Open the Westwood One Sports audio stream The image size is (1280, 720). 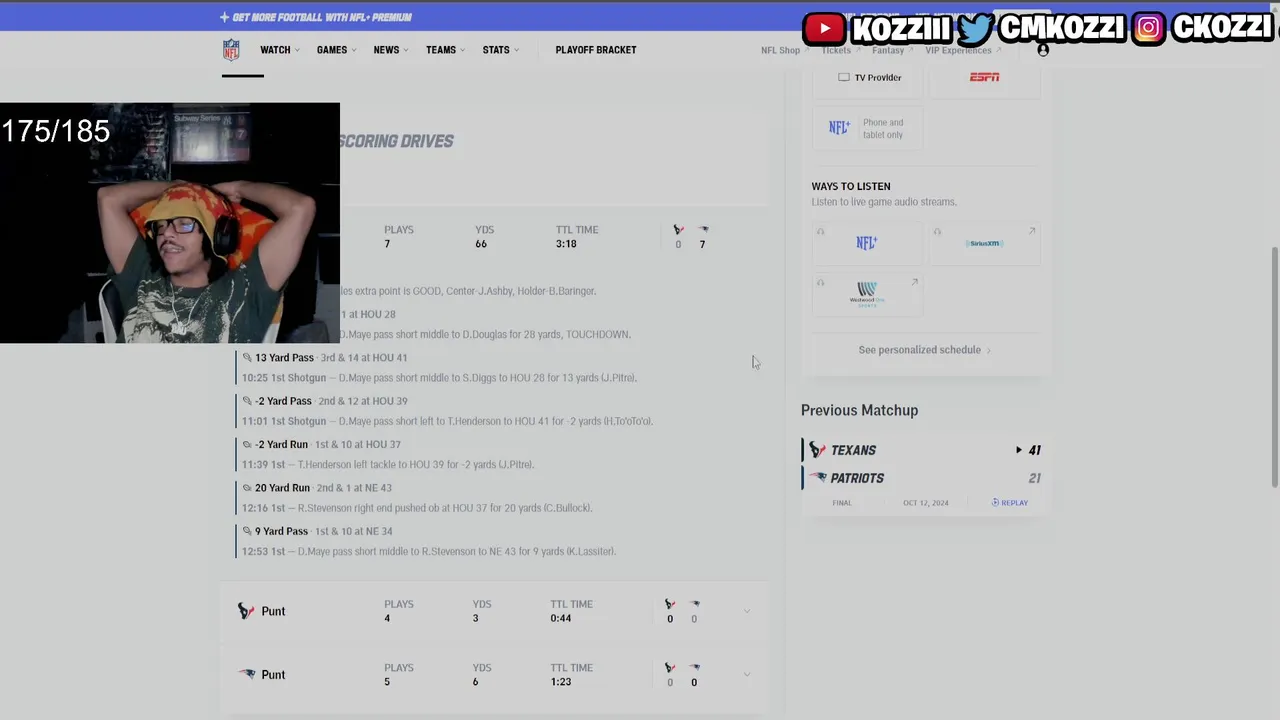[x=867, y=295]
